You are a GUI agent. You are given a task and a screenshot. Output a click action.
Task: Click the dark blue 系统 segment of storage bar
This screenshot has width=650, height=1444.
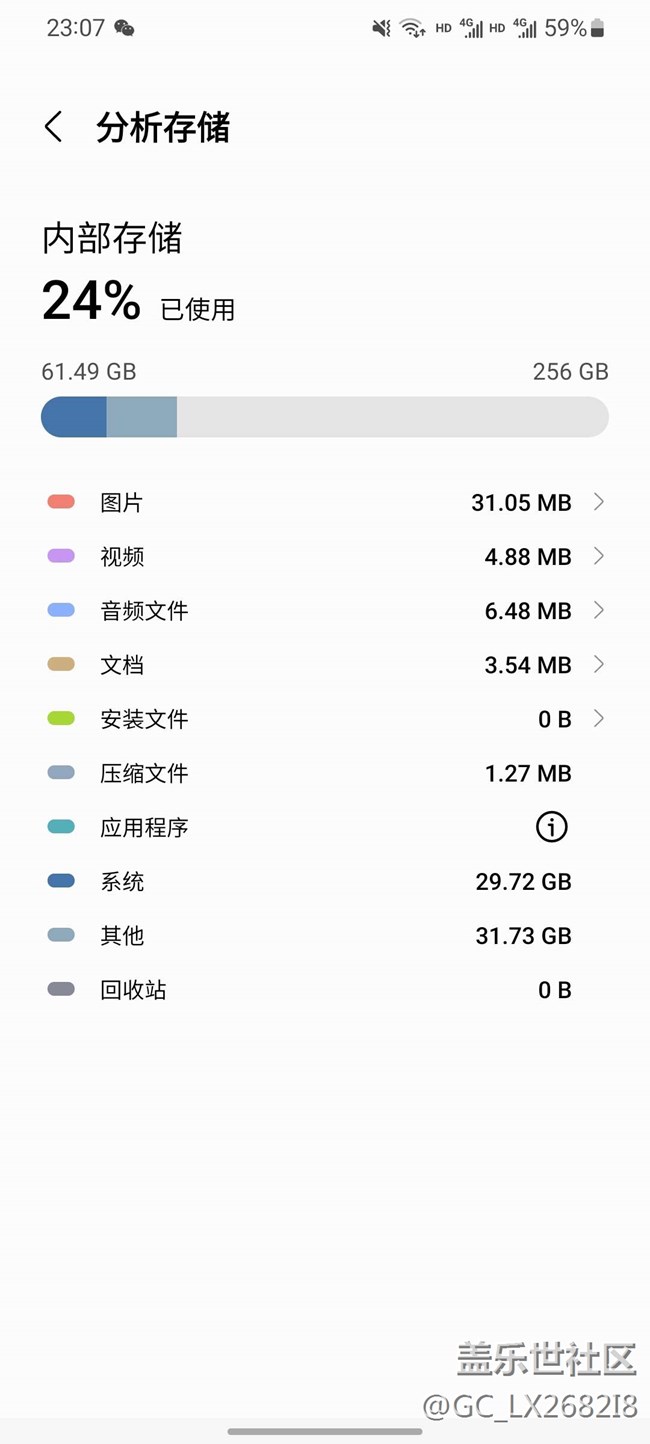75,417
